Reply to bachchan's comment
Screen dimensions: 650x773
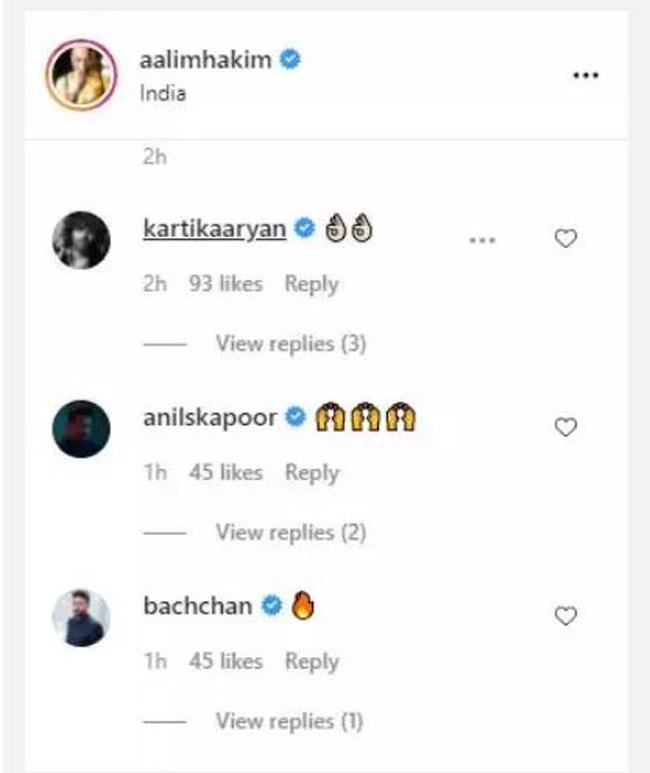[x=311, y=661]
